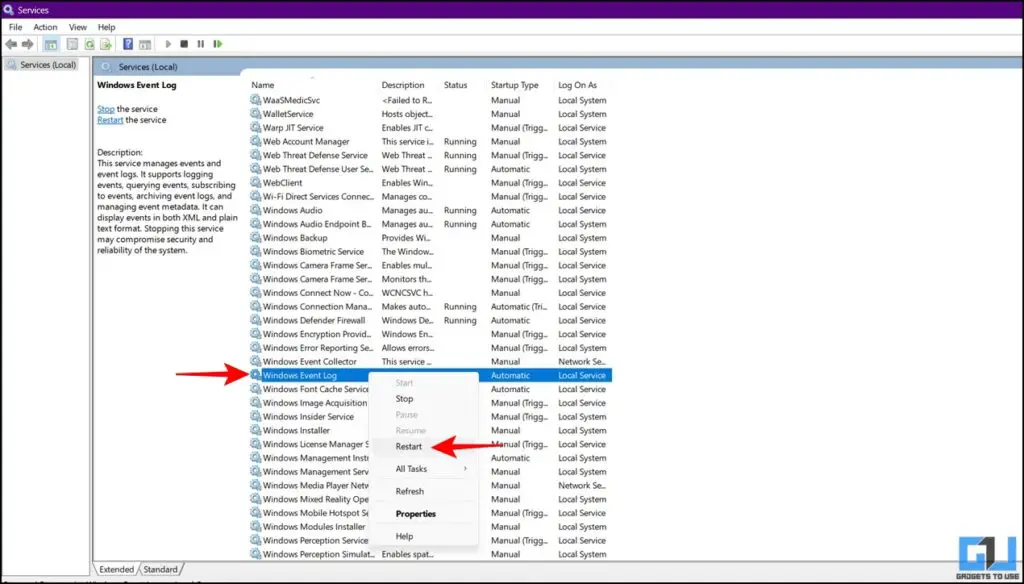Click the Refresh toolbar icon
The height and width of the screenshot is (584, 1024).
pyautogui.click(x=90, y=44)
